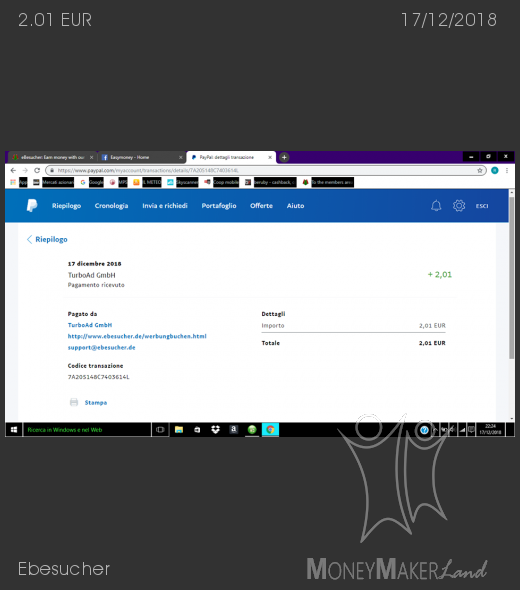This screenshot has width=520, height=590.
Task: Click the printer icon beside Stampa
Action: click(74, 402)
